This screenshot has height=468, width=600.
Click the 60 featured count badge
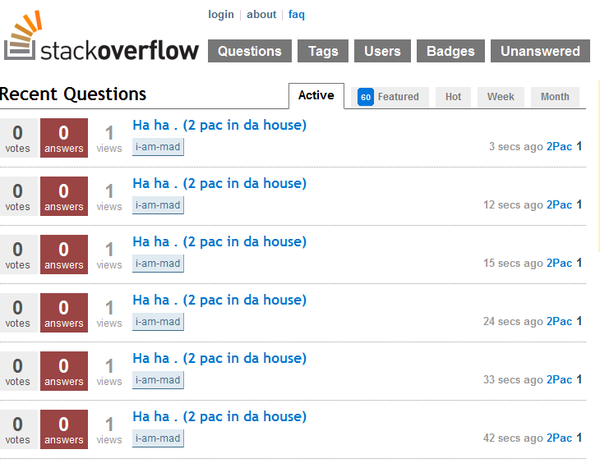[x=365, y=97]
